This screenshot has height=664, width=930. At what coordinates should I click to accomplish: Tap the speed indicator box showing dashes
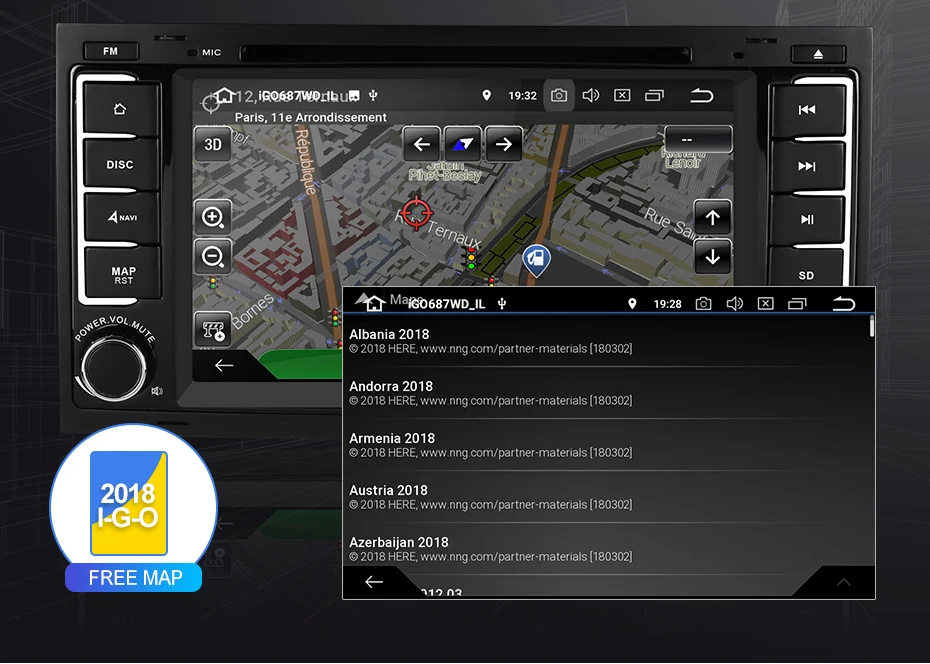tap(698, 139)
